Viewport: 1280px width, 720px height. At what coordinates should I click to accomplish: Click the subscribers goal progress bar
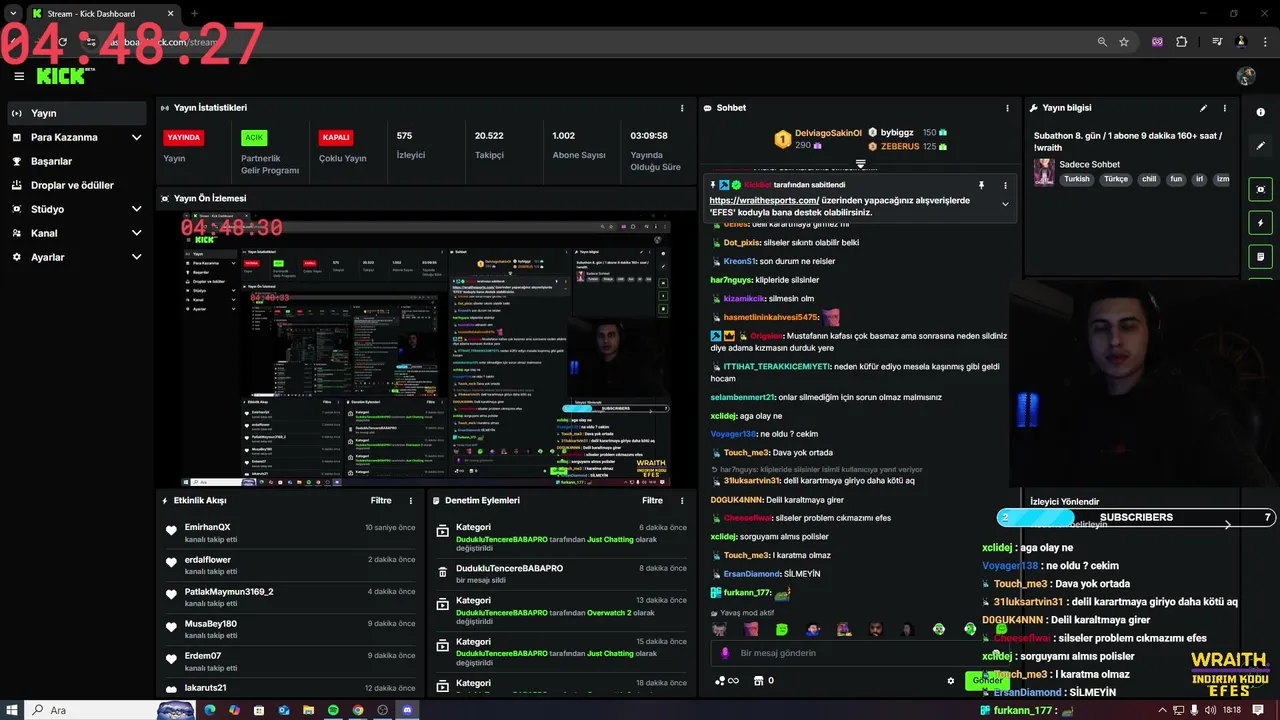pyautogui.click(x=1137, y=517)
